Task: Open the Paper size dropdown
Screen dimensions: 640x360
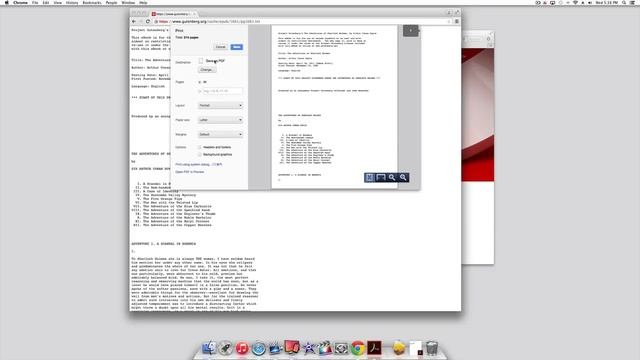Action: 220,120
